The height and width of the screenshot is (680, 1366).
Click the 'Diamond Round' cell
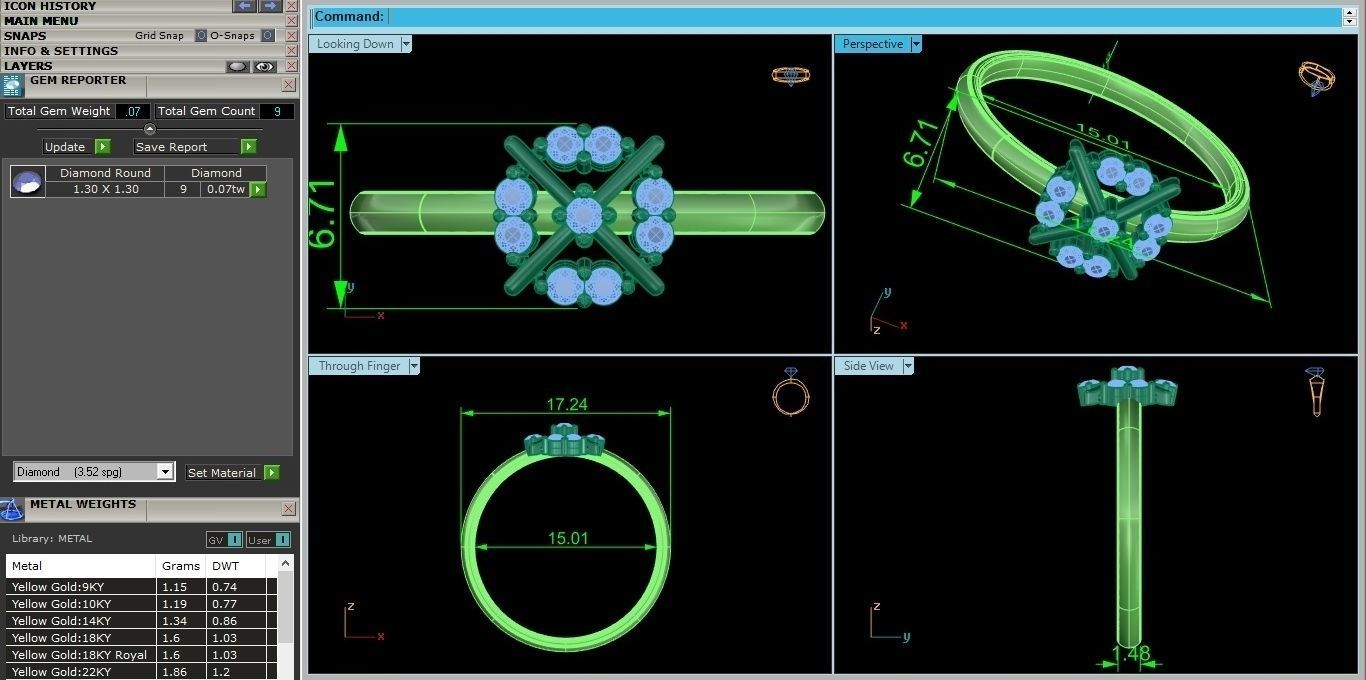(106, 173)
